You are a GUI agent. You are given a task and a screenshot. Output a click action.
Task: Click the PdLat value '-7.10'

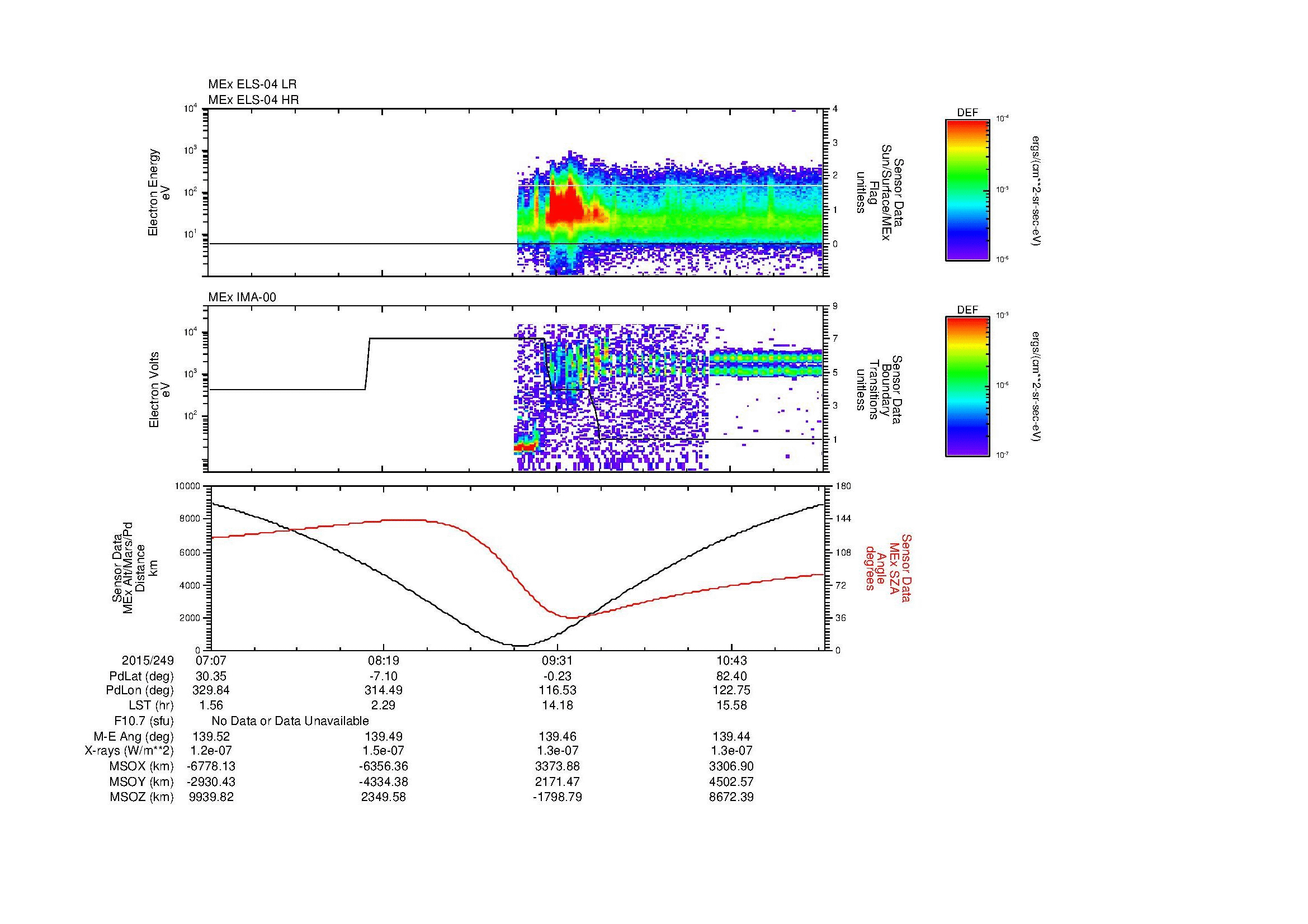pos(384,676)
